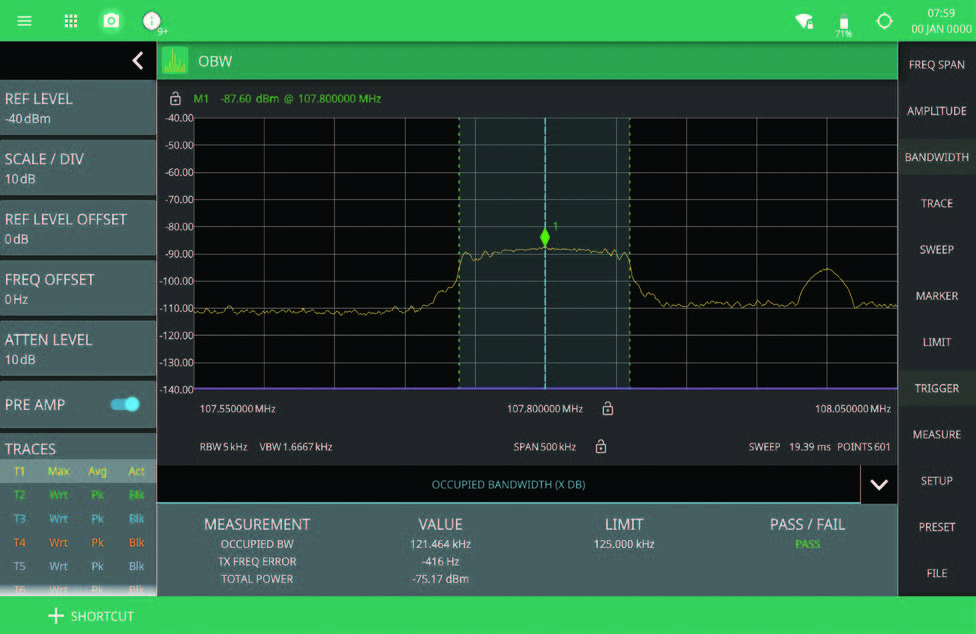Open the MARKER menu
976x634 pixels.
point(936,296)
